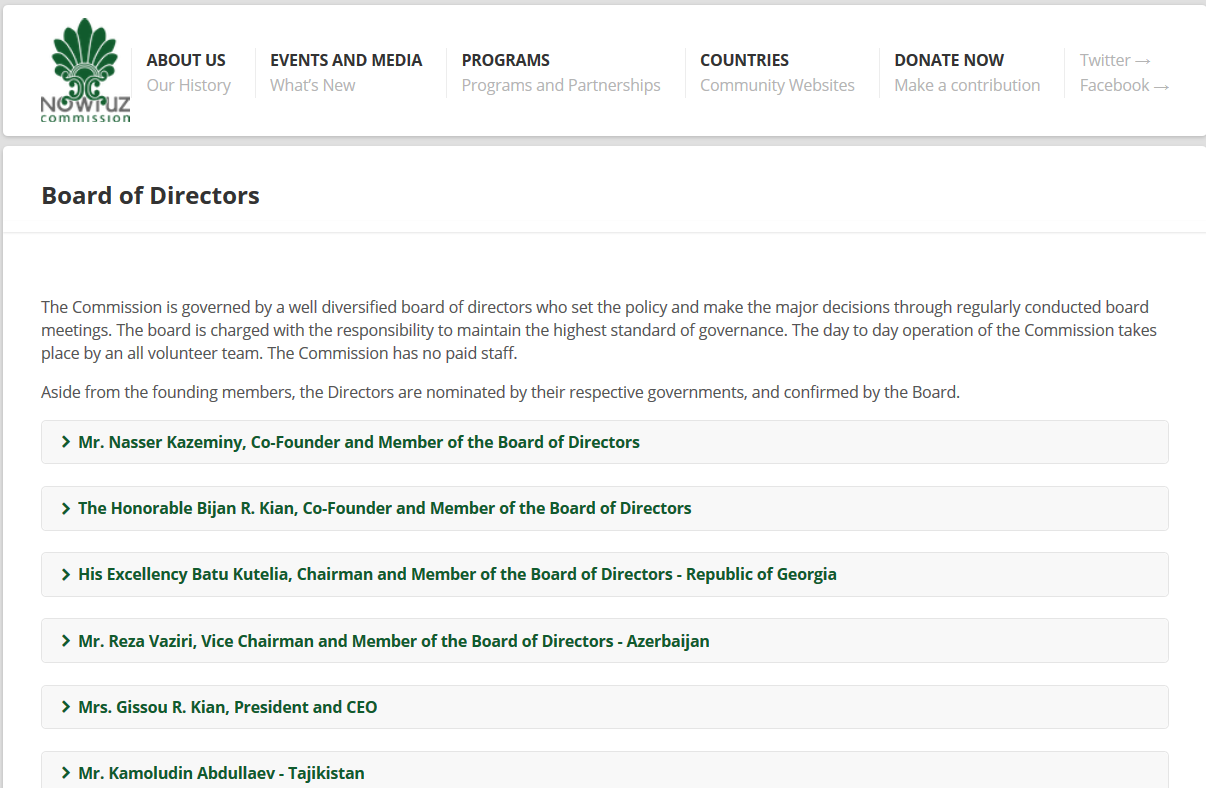The width and height of the screenshot is (1206, 788).
Task: Click chevron icon beside Reza Vaziri
Action: coord(65,640)
